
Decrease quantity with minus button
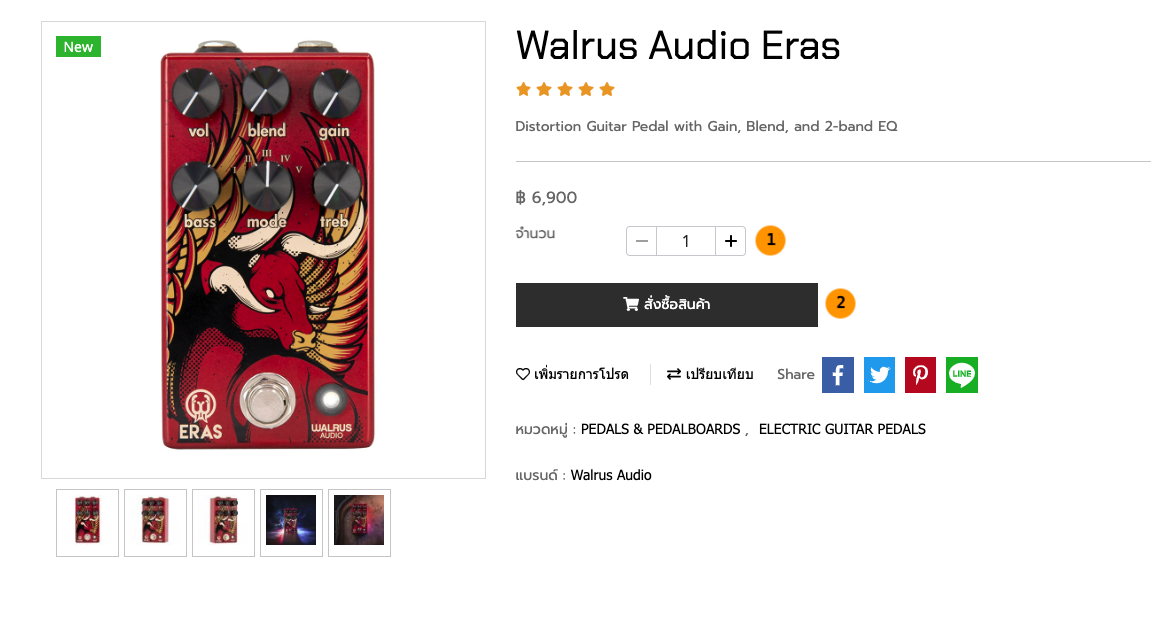pos(641,241)
